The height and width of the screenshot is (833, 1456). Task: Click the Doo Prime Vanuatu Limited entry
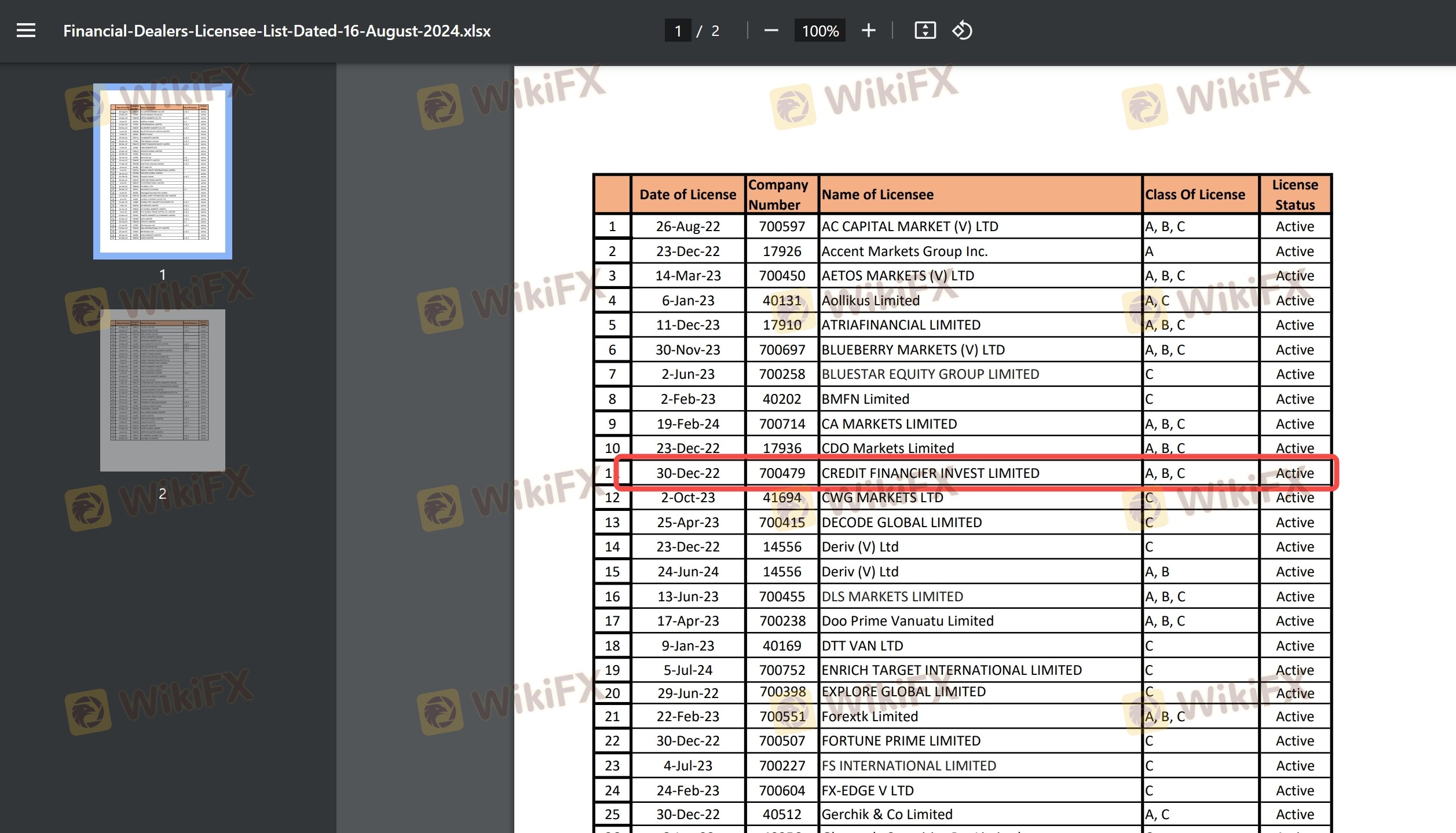click(908, 621)
